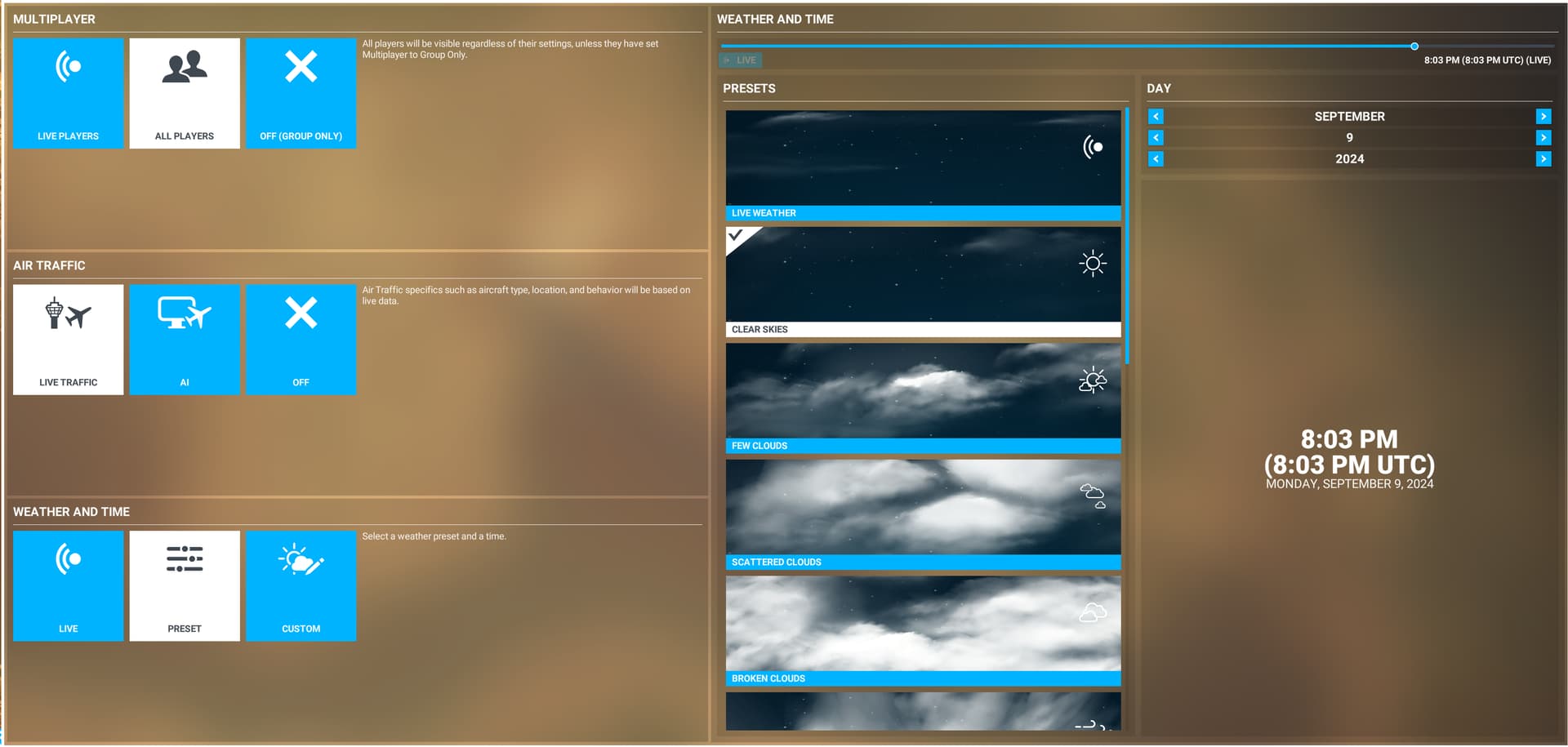The image size is (1568, 747).
Task: Click the time-of-day slider handle
Action: point(1414,47)
